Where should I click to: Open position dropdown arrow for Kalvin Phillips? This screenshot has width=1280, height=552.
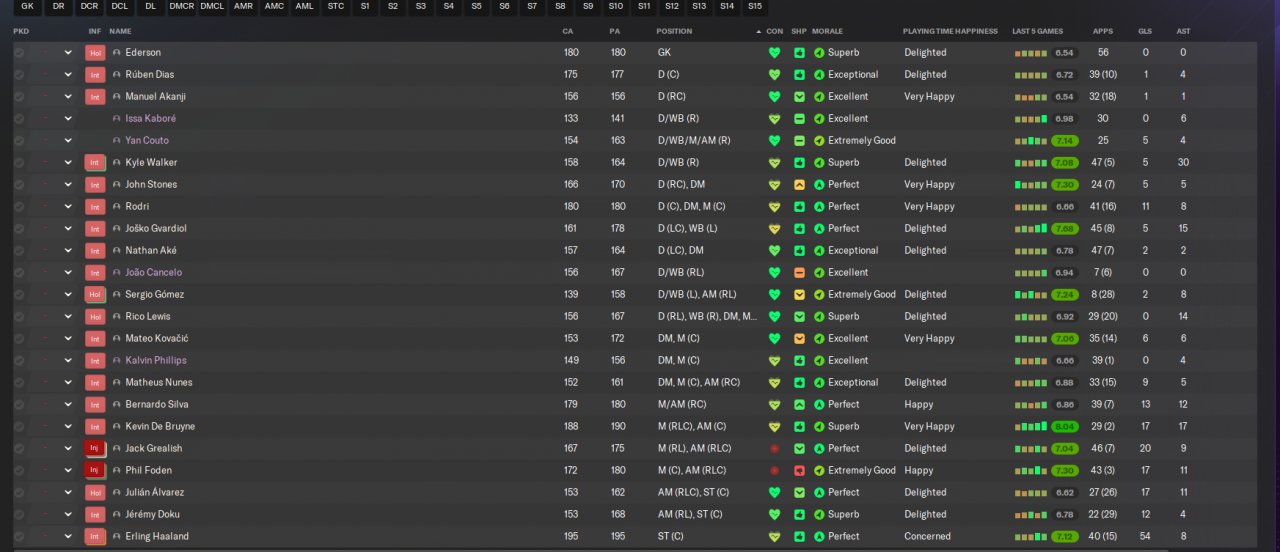(x=68, y=360)
